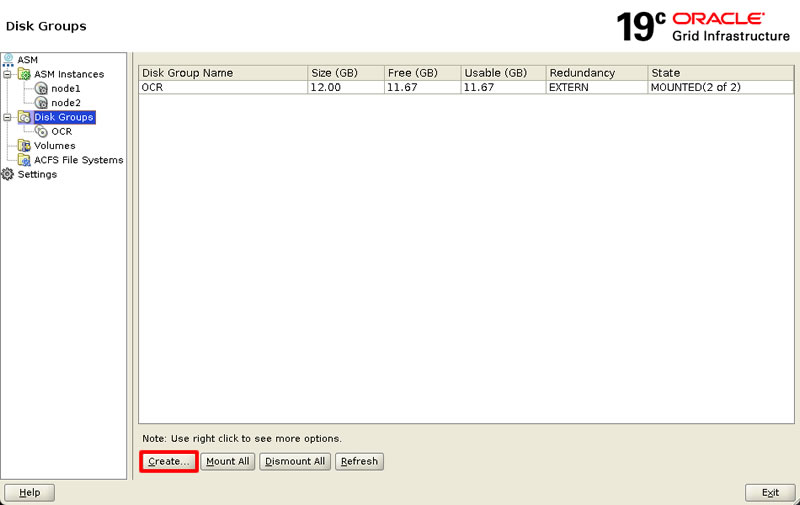Click the node1 instance icon

(x=41, y=89)
